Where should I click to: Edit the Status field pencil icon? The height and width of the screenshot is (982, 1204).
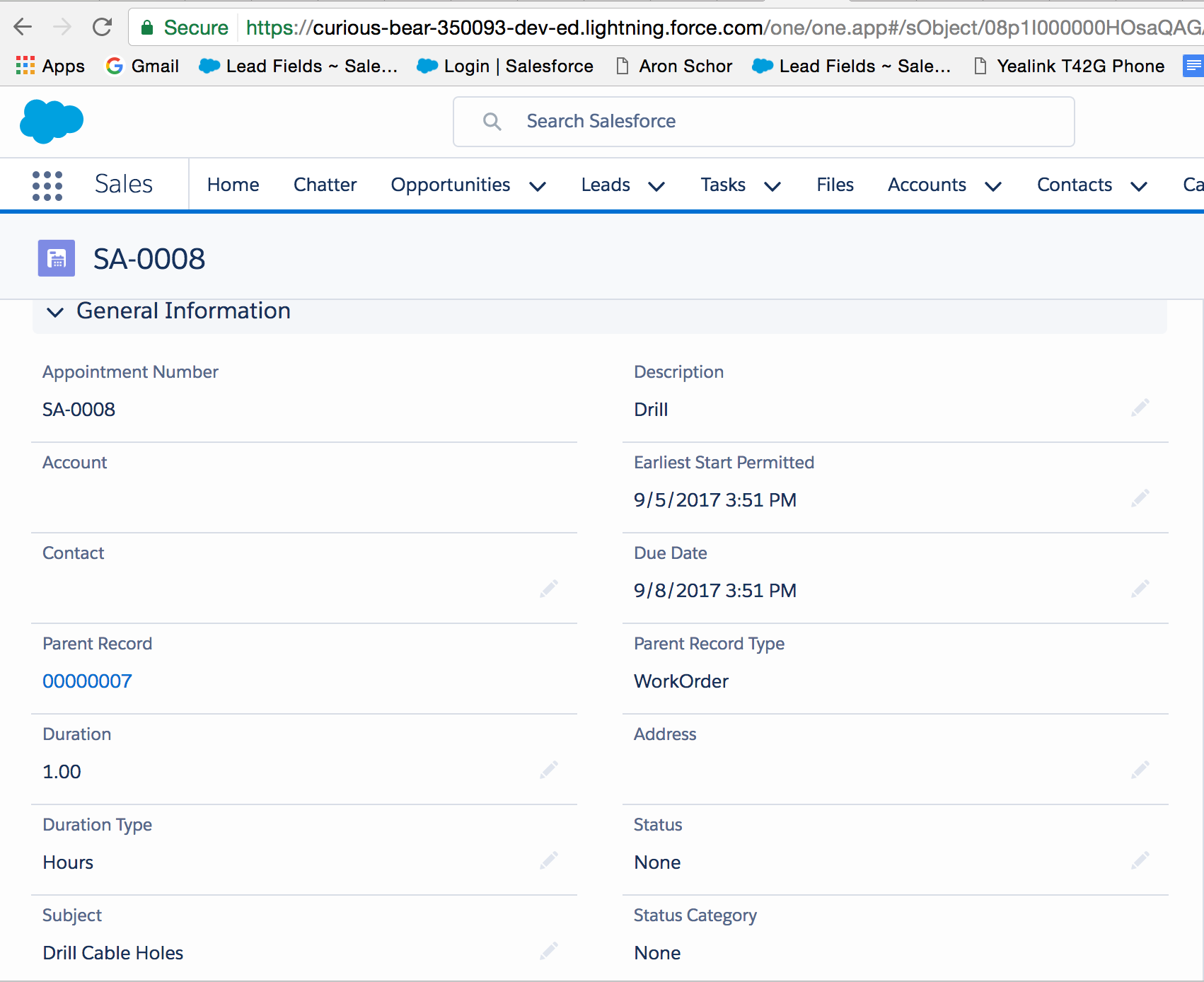coord(1140,861)
